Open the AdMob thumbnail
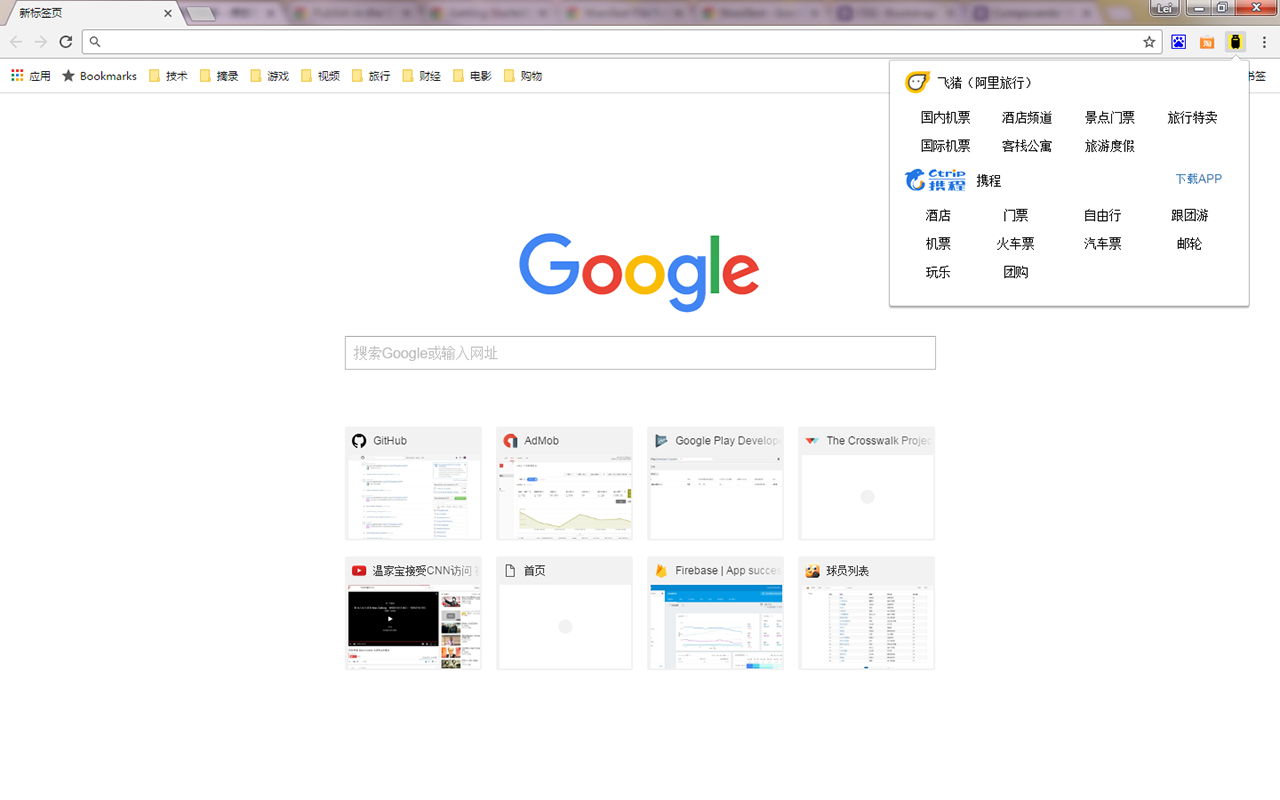Image resolution: width=1280 pixels, height=800 pixels. 564,484
